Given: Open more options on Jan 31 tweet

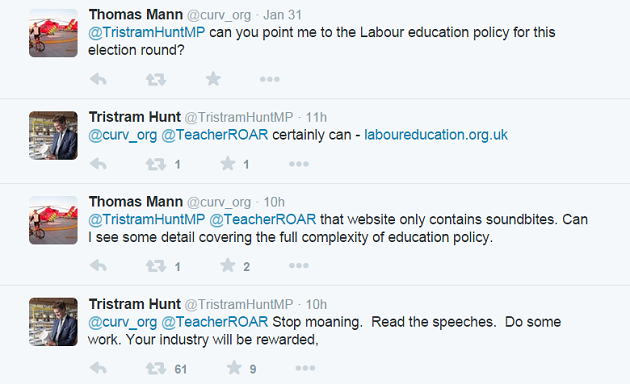Looking at the screenshot, I should click(x=270, y=80).
